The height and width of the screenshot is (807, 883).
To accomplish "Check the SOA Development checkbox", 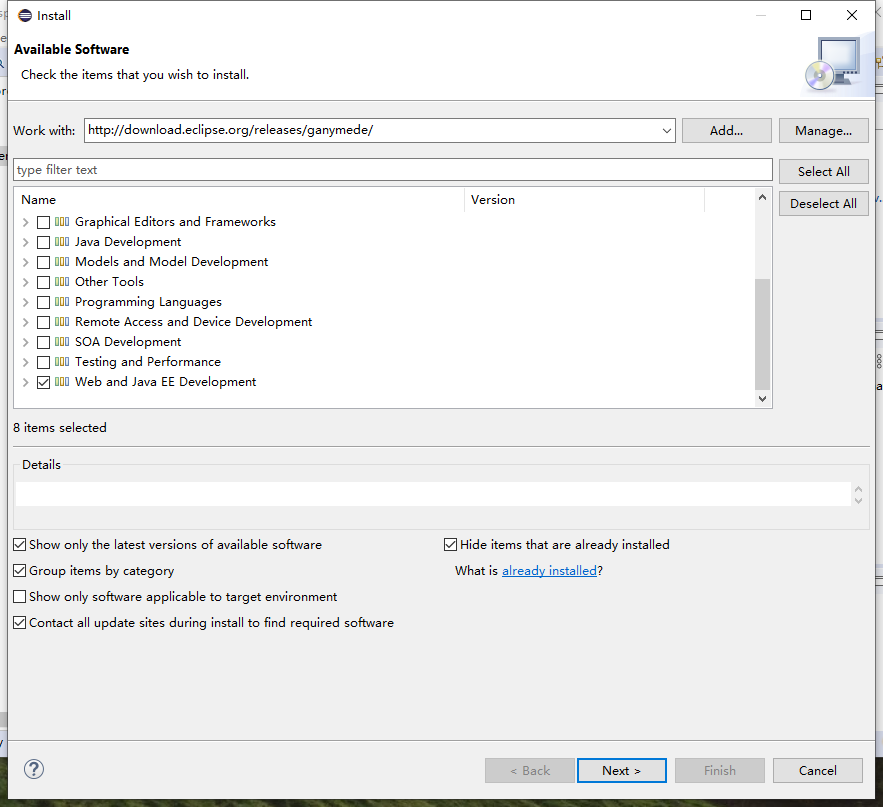I will point(43,342).
